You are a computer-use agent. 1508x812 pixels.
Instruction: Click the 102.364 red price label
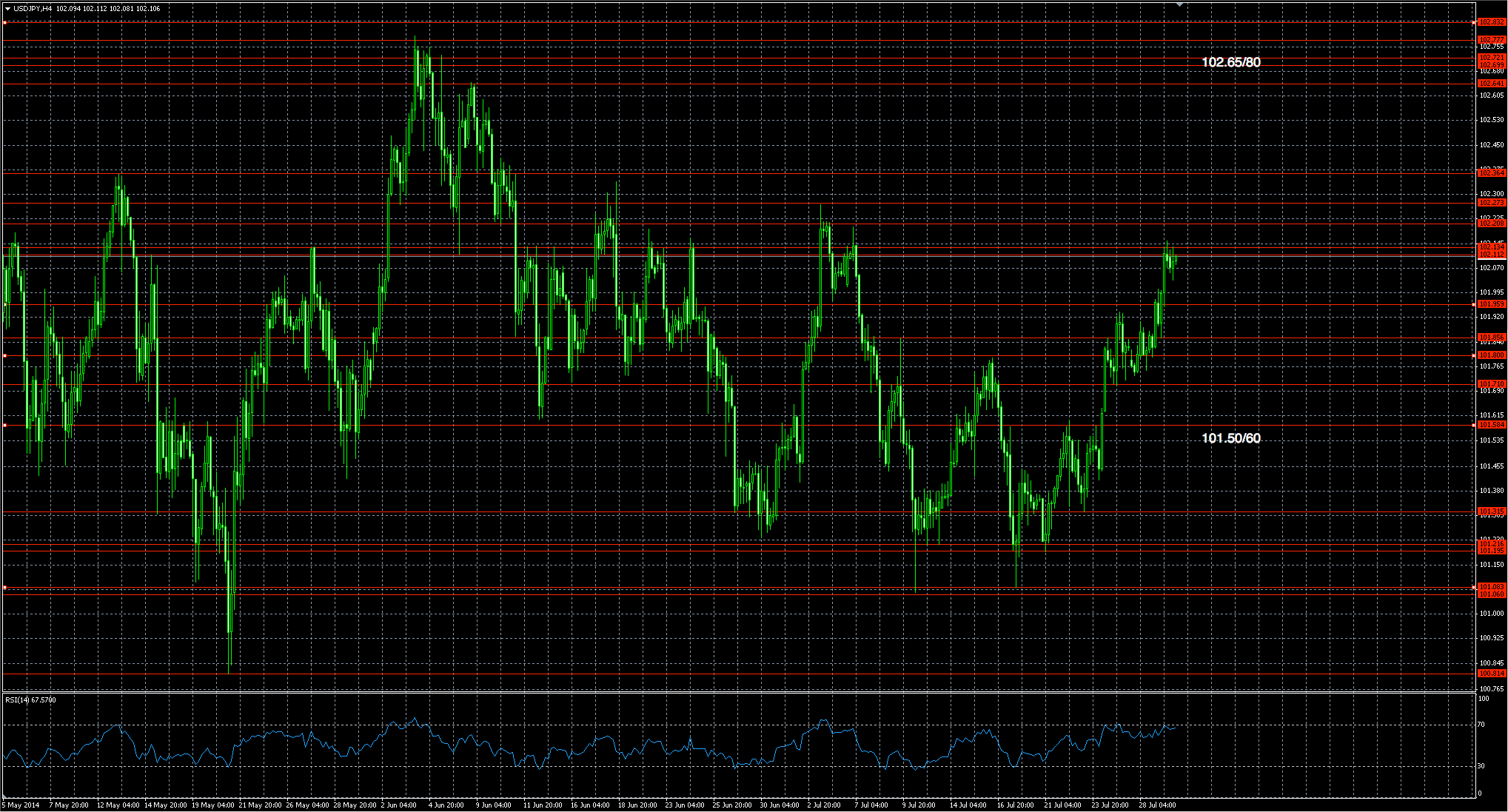pyautogui.click(x=1491, y=173)
